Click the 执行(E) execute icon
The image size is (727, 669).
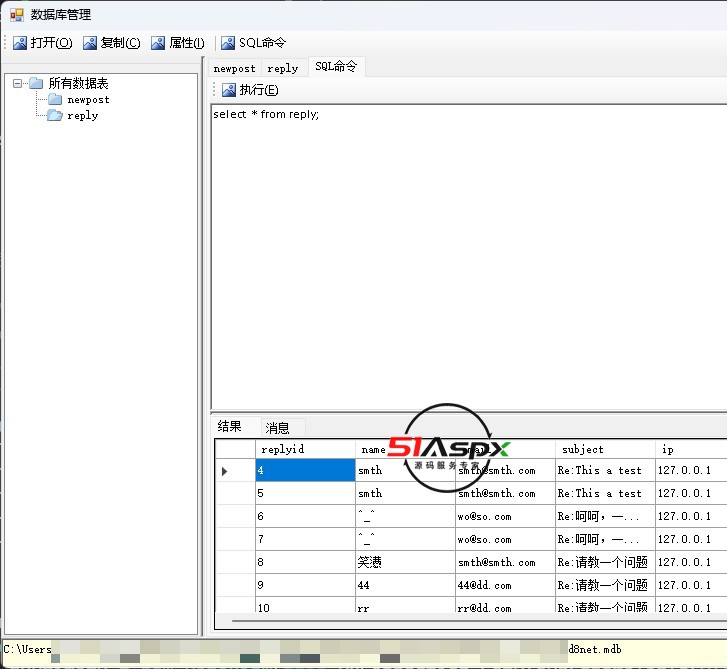coord(229,90)
